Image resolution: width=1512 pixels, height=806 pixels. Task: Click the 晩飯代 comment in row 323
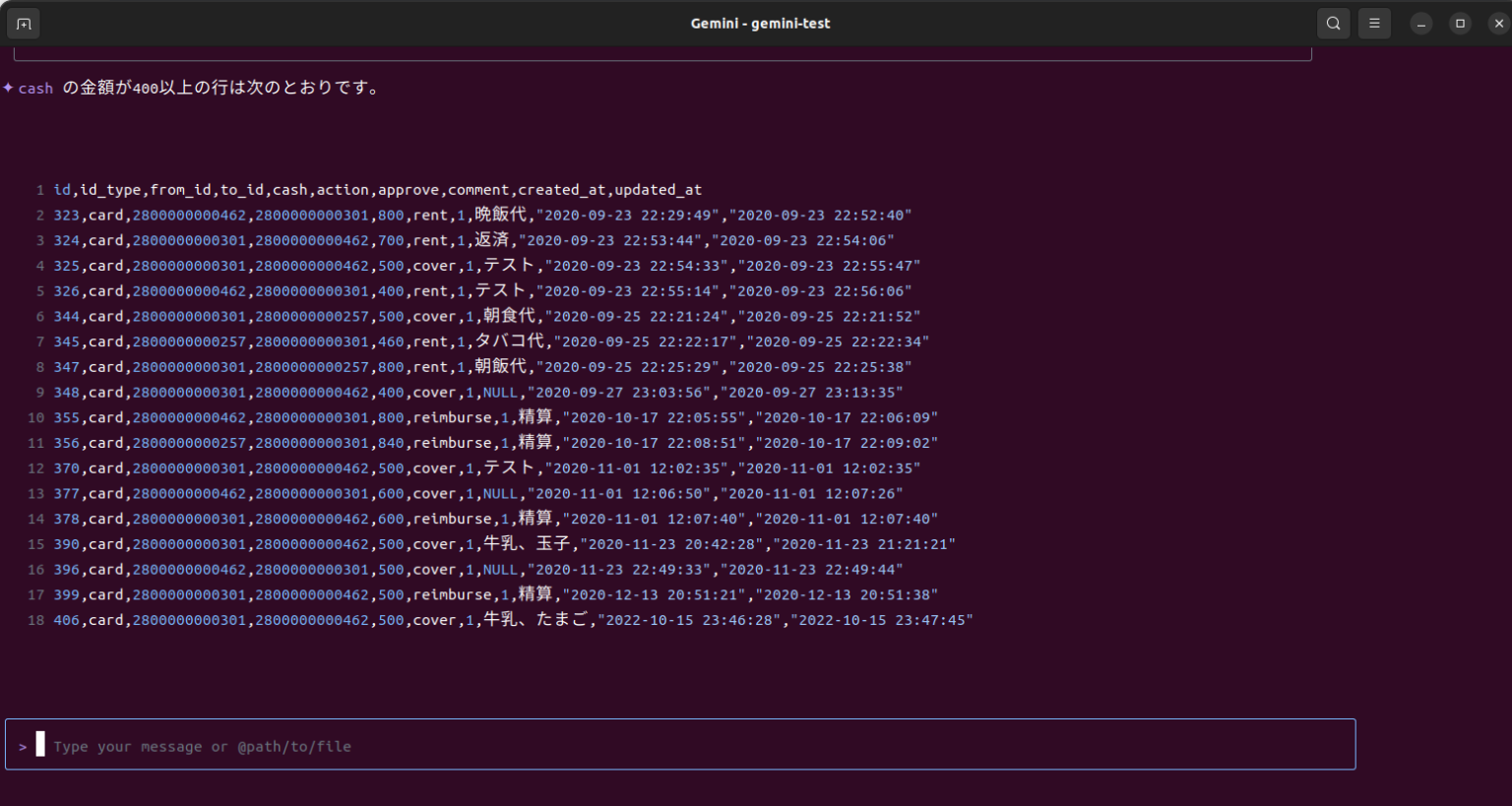click(x=500, y=215)
